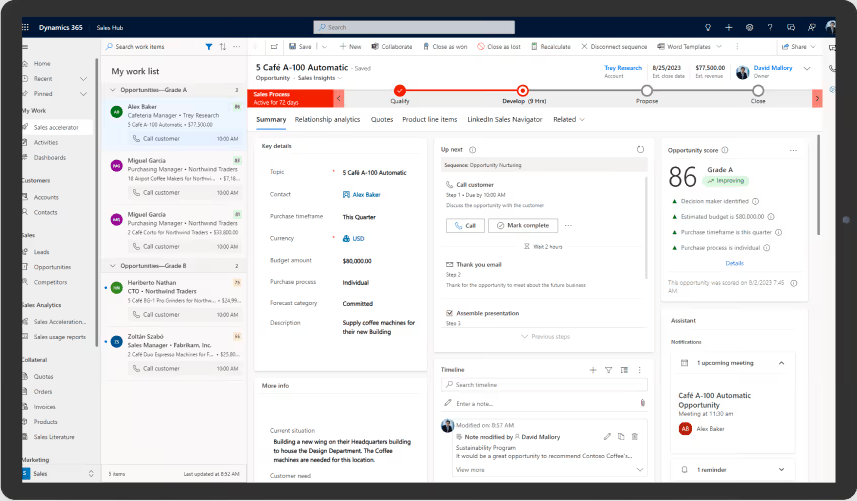Edit the note with pencil icon
This screenshot has height=501, width=857.
(x=607, y=437)
